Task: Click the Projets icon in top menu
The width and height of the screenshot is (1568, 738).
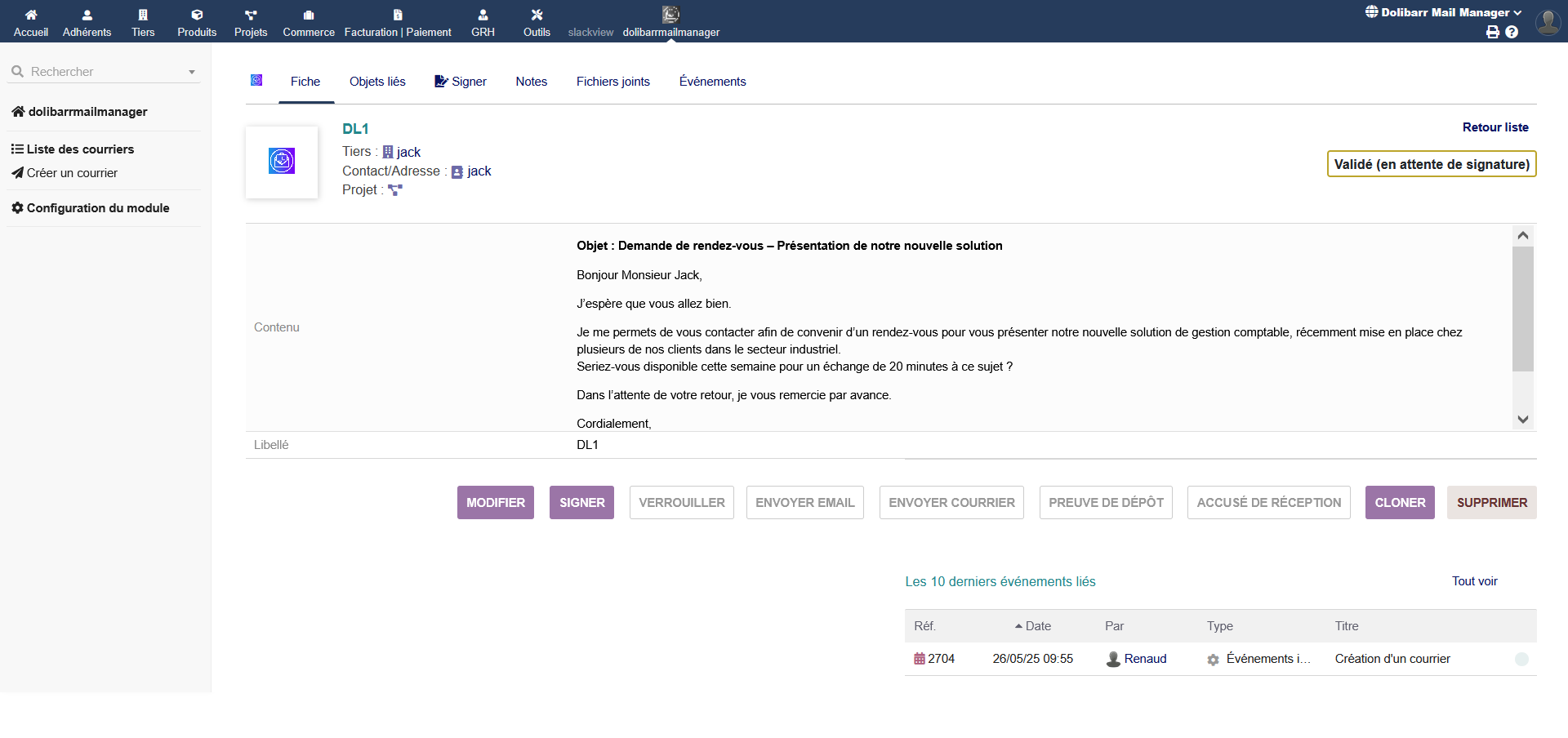Action: [x=251, y=15]
